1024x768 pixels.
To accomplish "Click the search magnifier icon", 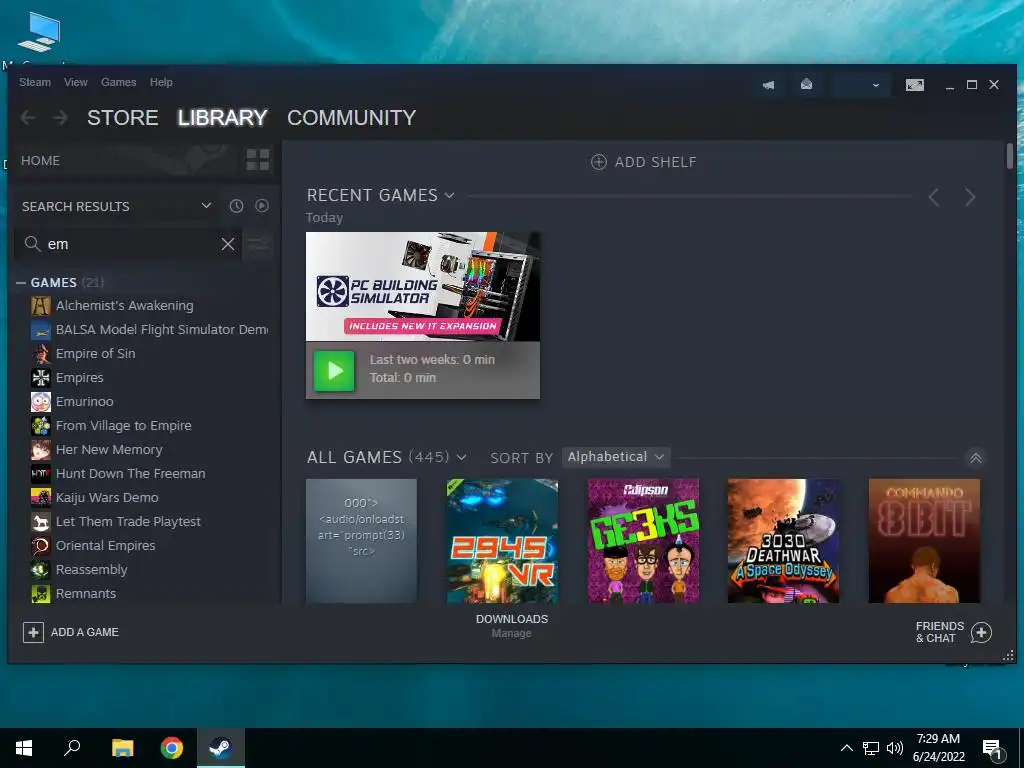I will click(x=32, y=244).
